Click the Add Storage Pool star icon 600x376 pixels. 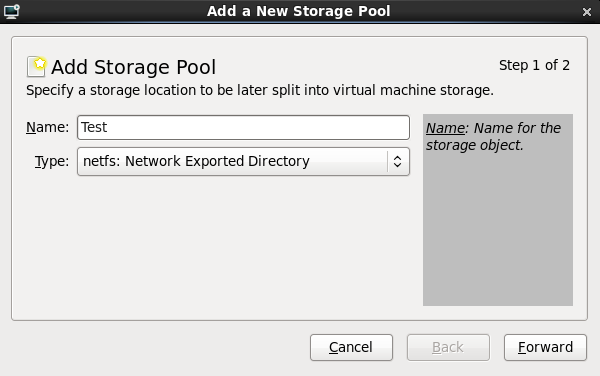[36, 66]
